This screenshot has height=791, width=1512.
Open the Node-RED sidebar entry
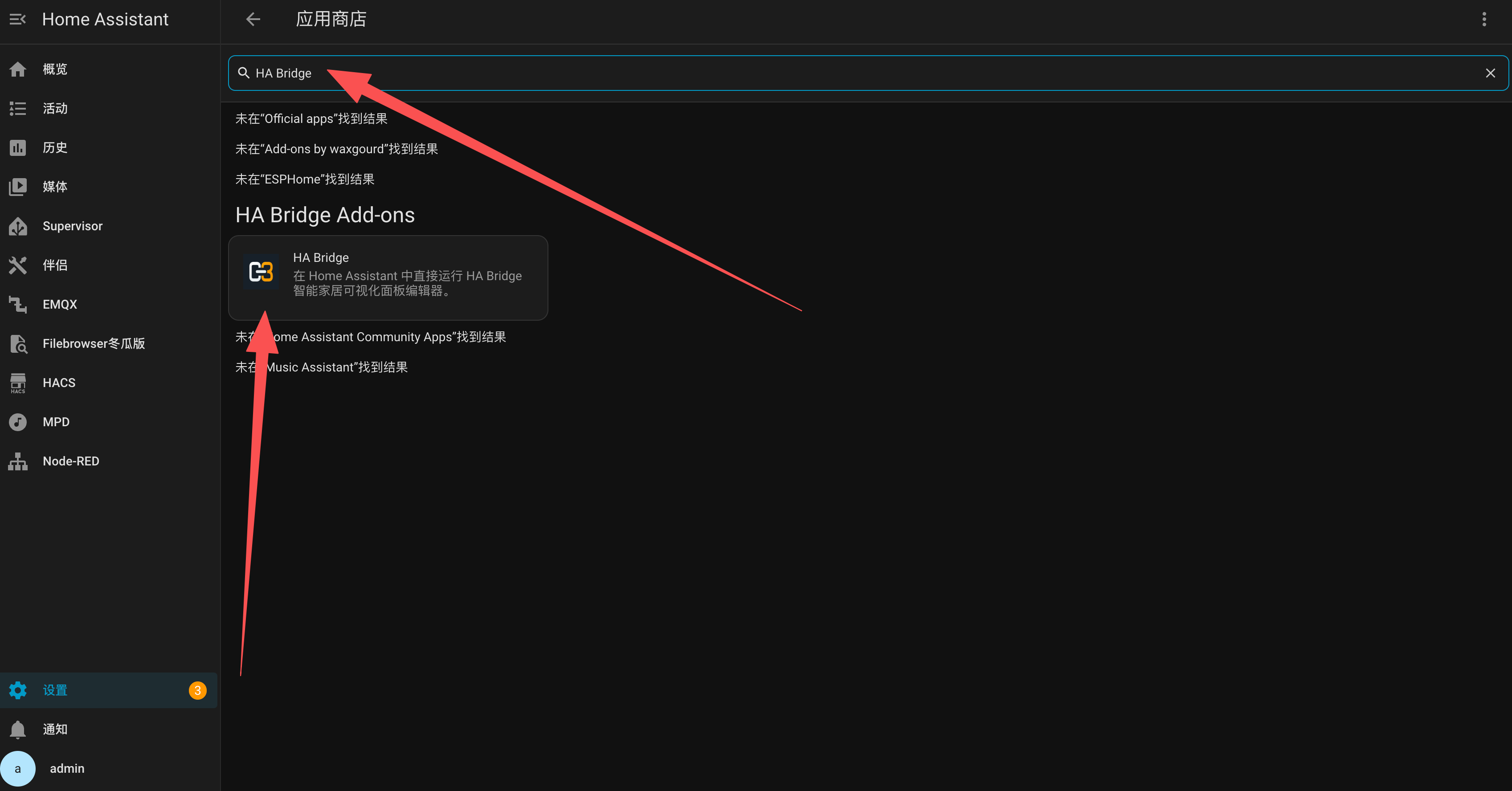tap(109, 461)
